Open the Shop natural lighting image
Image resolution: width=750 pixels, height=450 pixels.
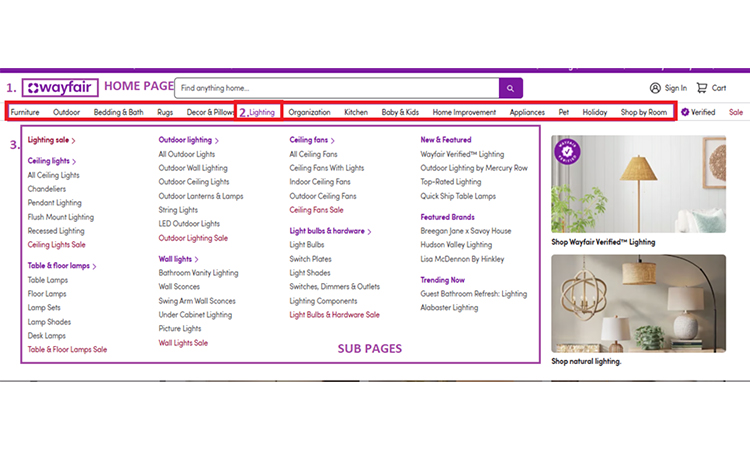639,304
